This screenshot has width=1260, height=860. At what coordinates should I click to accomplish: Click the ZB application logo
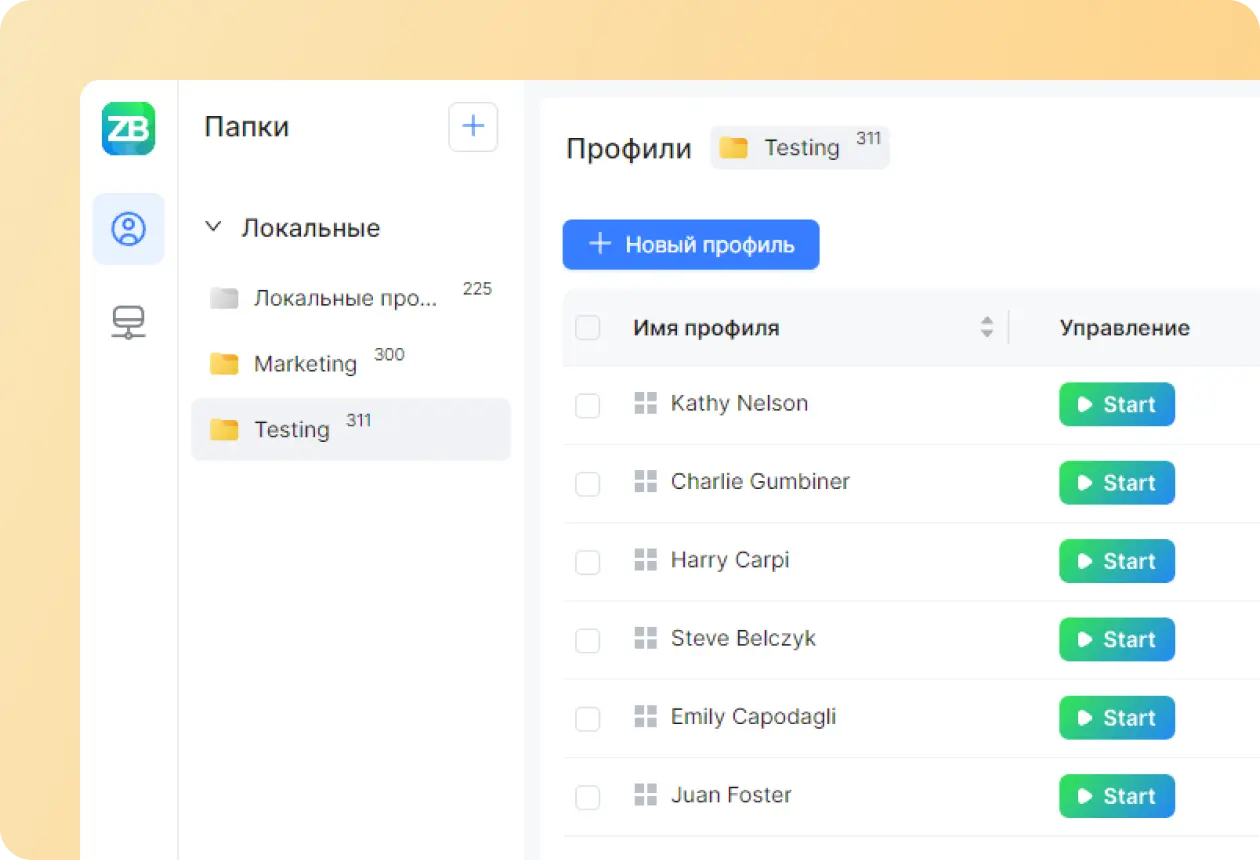pyautogui.click(x=128, y=128)
